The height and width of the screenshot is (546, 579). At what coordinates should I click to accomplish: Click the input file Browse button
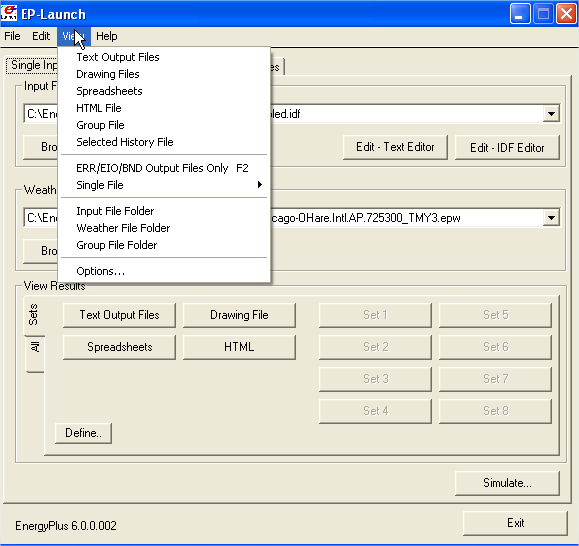coord(41,147)
